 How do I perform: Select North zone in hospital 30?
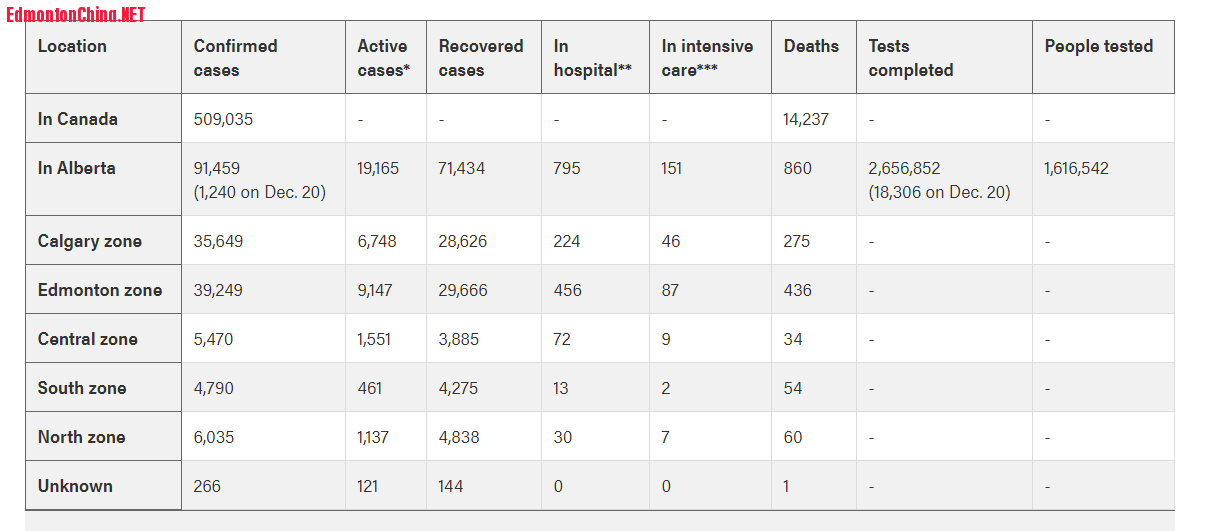click(563, 437)
